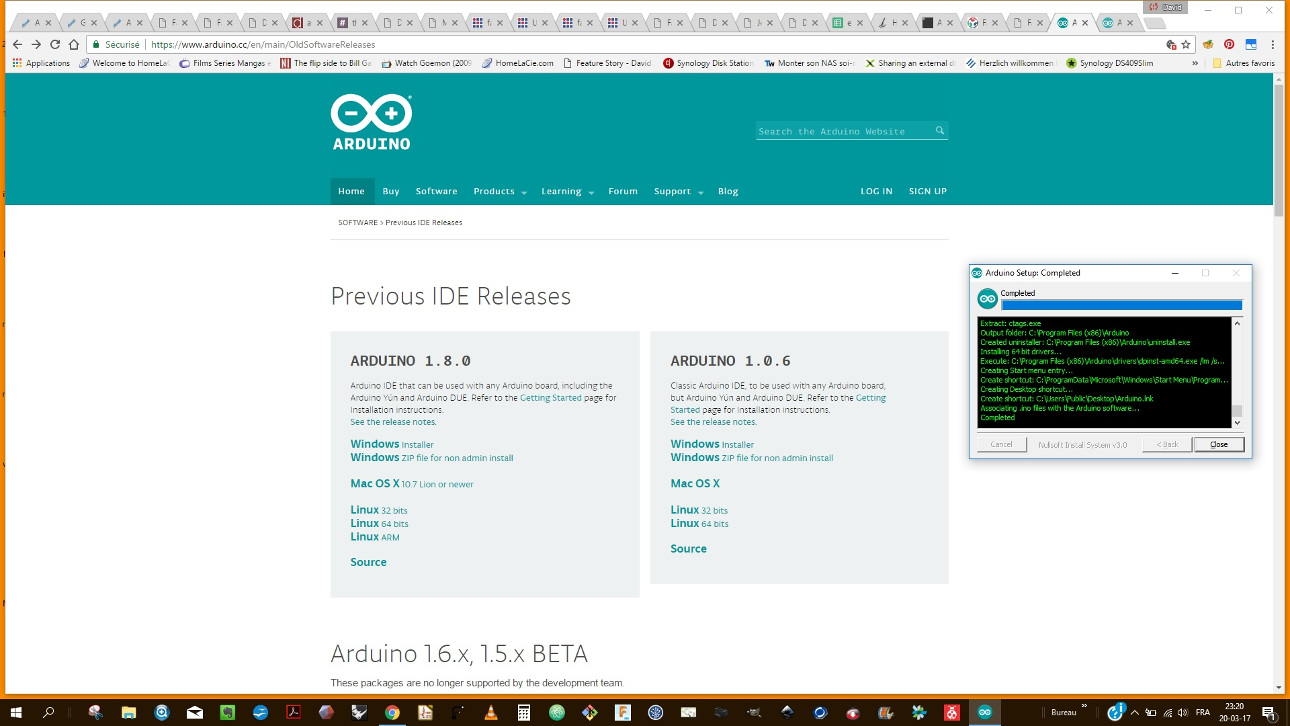Viewport: 1290px width, 726px height.
Task: Go to the Buy page in the nav
Action: click(391, 191)
